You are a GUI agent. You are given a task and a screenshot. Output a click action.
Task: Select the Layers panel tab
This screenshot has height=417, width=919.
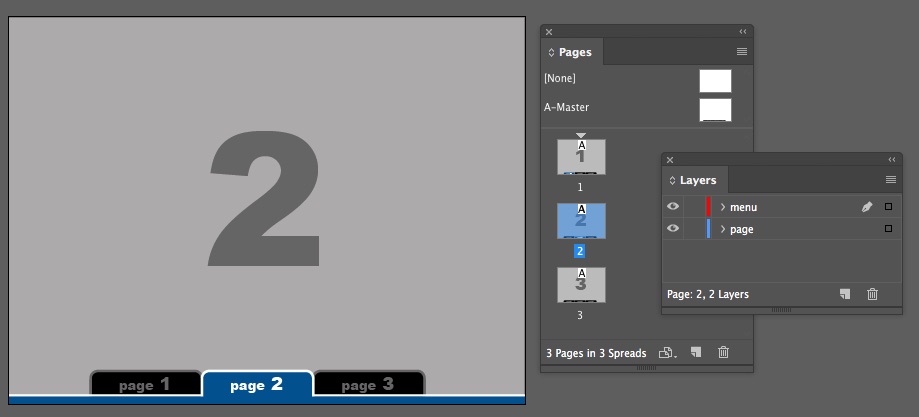pyautogui.click(x=697, y=181)
